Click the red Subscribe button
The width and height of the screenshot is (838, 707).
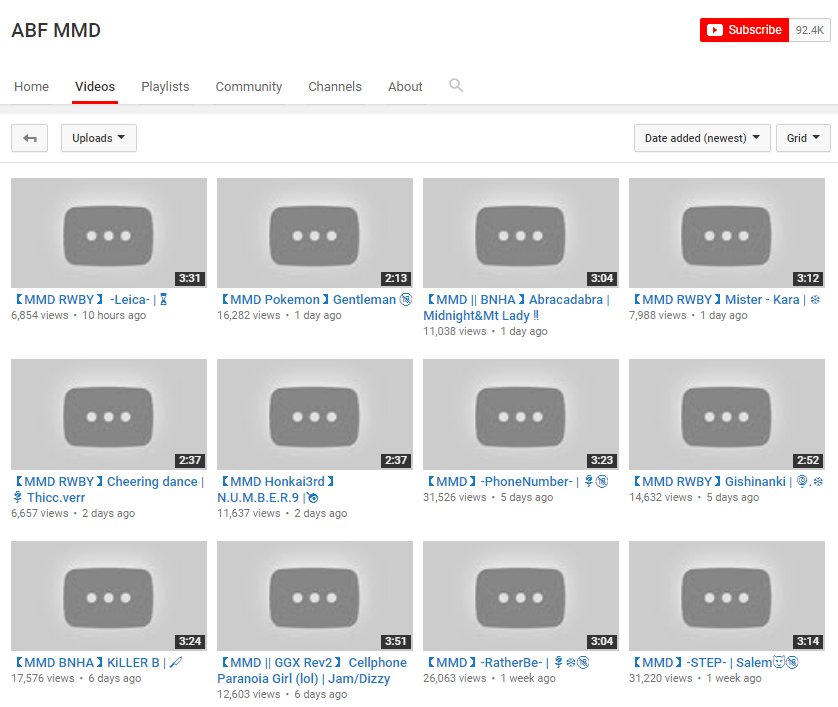pos(744,30)
